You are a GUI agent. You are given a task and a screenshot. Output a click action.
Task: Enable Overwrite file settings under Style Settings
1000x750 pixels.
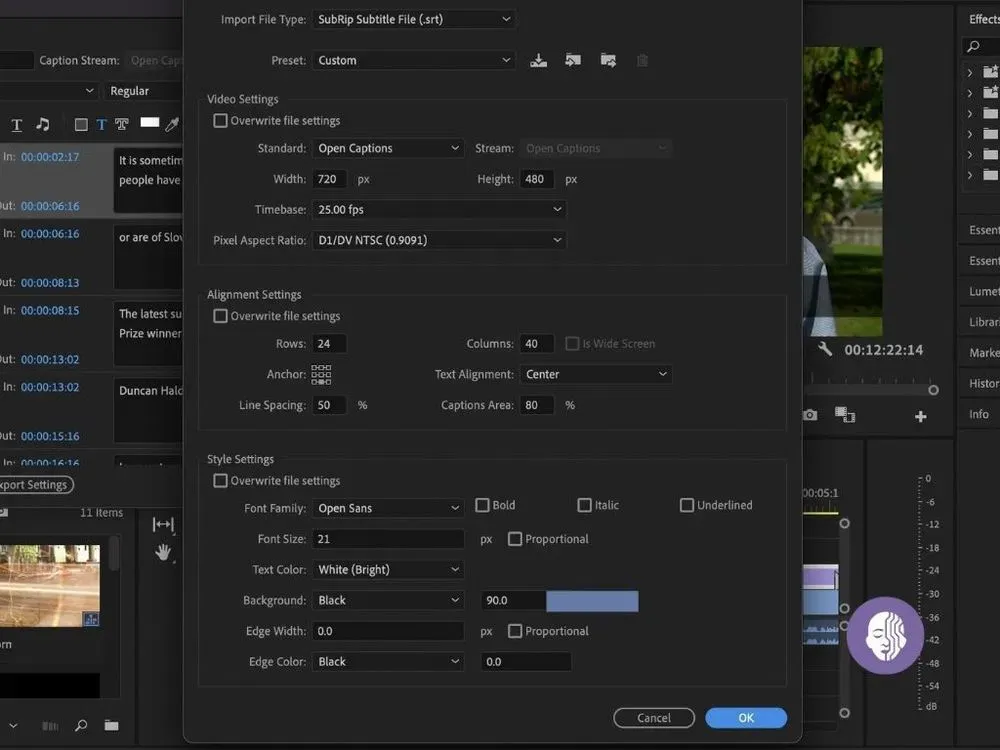(220, 480)
